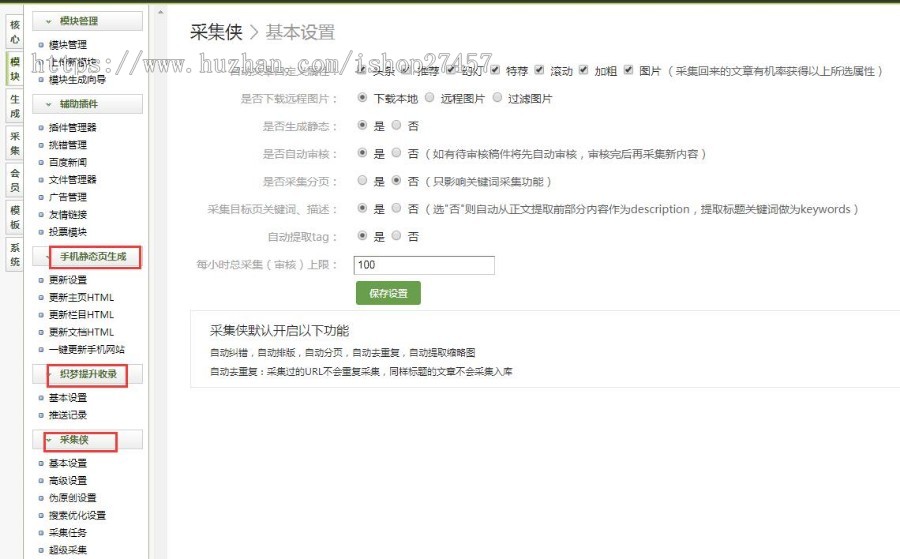Select the 远程图片 radio option
This screenshot has height=559, width=900.
click(429, 98)
